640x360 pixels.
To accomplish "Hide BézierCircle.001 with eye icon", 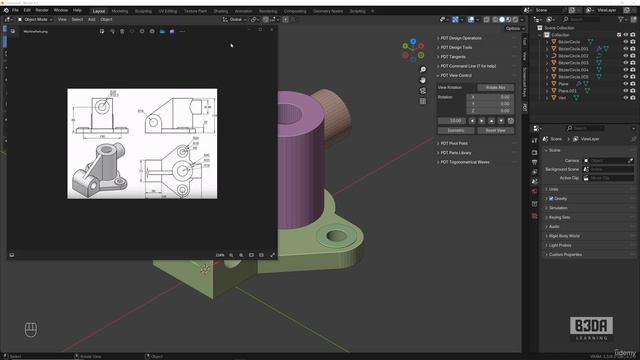I will click(626, 49).
